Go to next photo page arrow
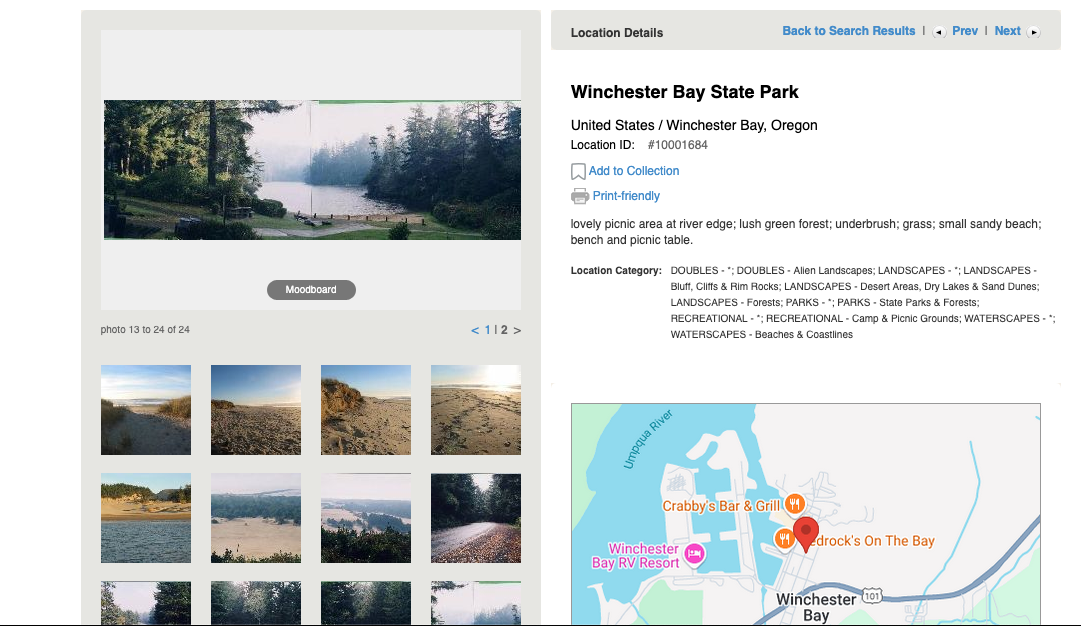Screen dimensions: 1081x626 pyautogui.click(x=517, y=330)
